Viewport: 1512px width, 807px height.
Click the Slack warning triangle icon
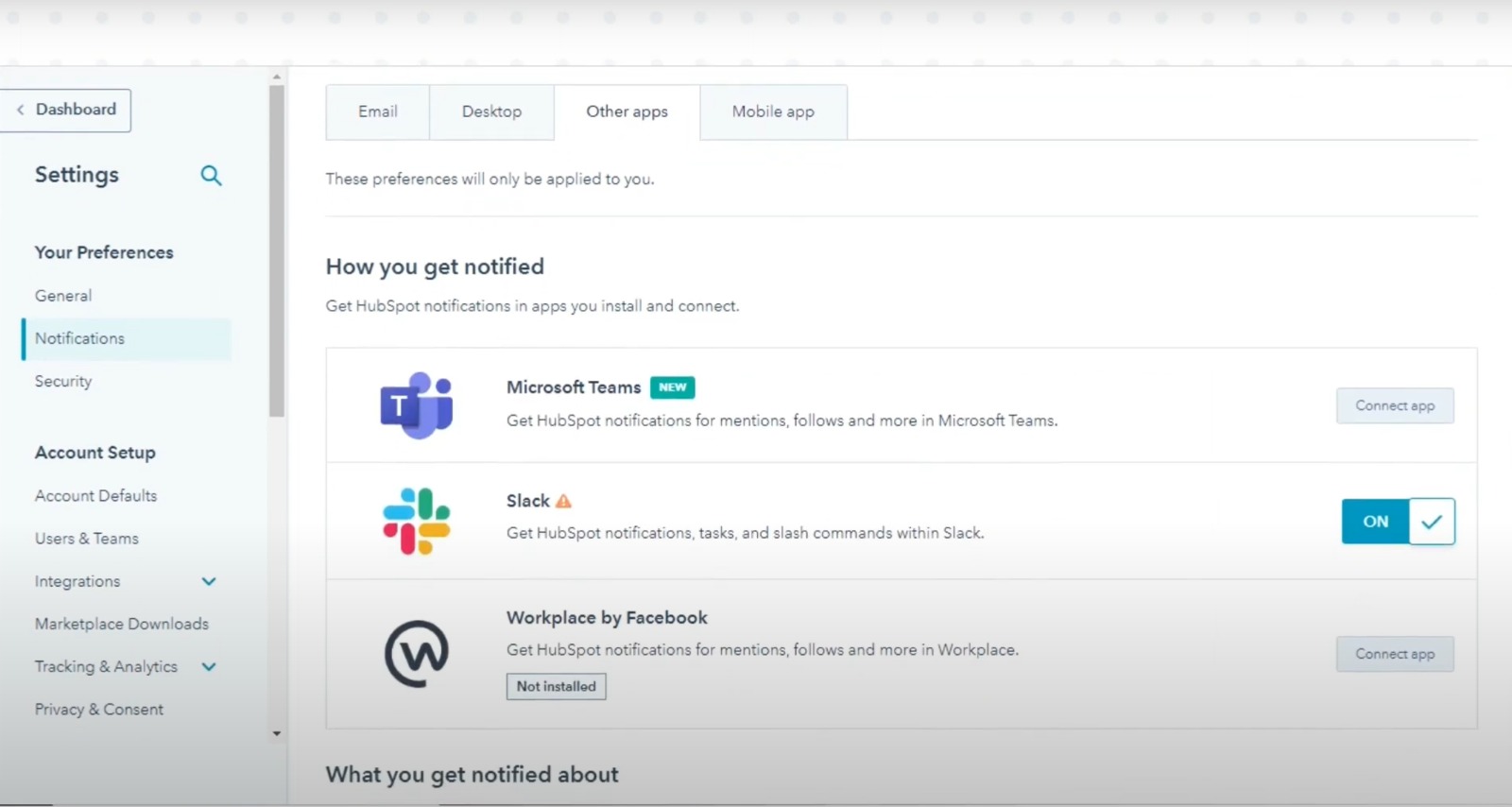[x=564, y=501]
